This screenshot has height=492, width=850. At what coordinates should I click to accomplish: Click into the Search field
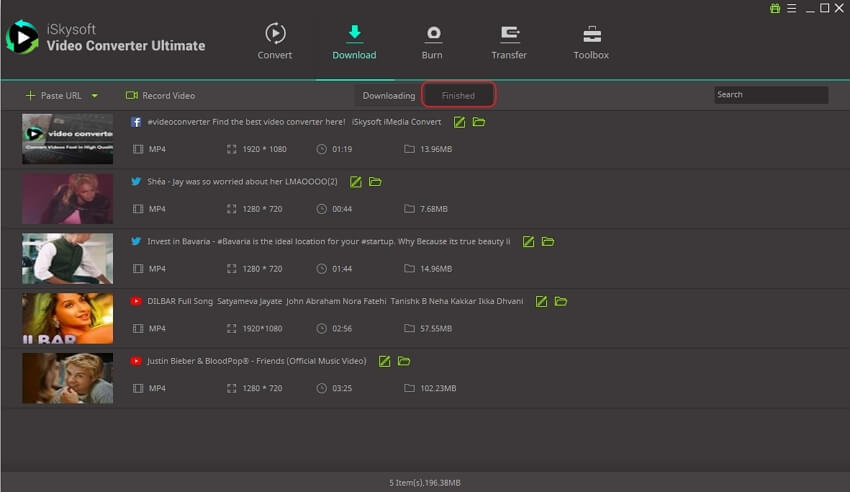point(770,95)
